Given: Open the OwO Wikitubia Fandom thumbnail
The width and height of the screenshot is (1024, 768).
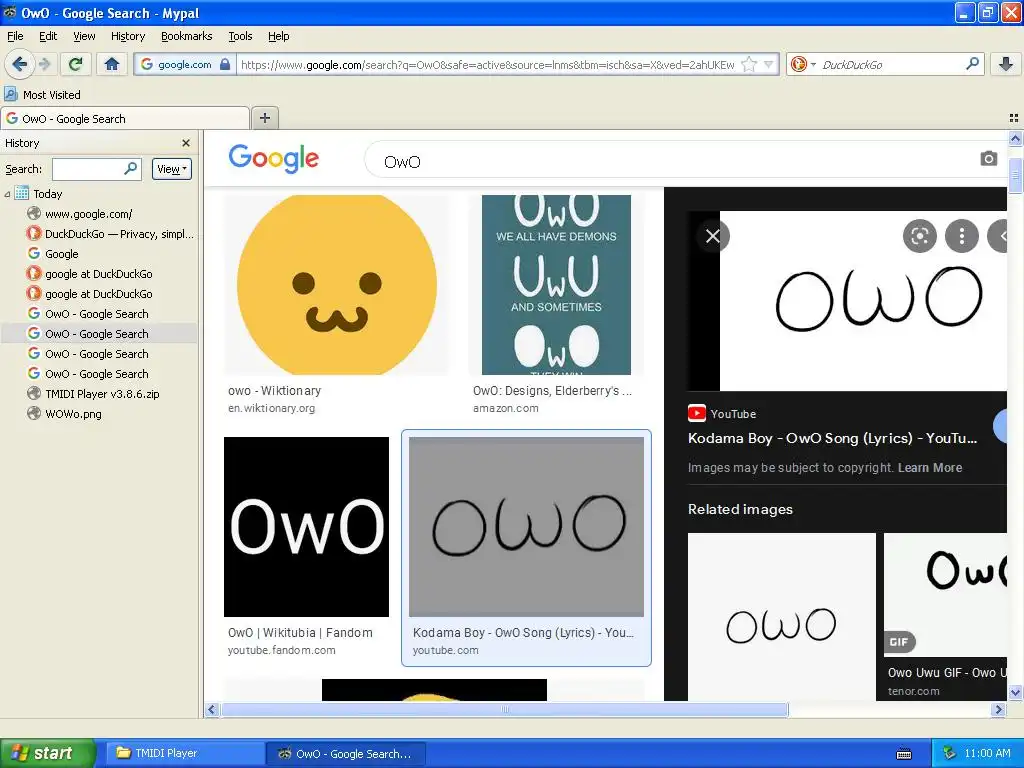Looking at the screenshot, I should (306, 526).
